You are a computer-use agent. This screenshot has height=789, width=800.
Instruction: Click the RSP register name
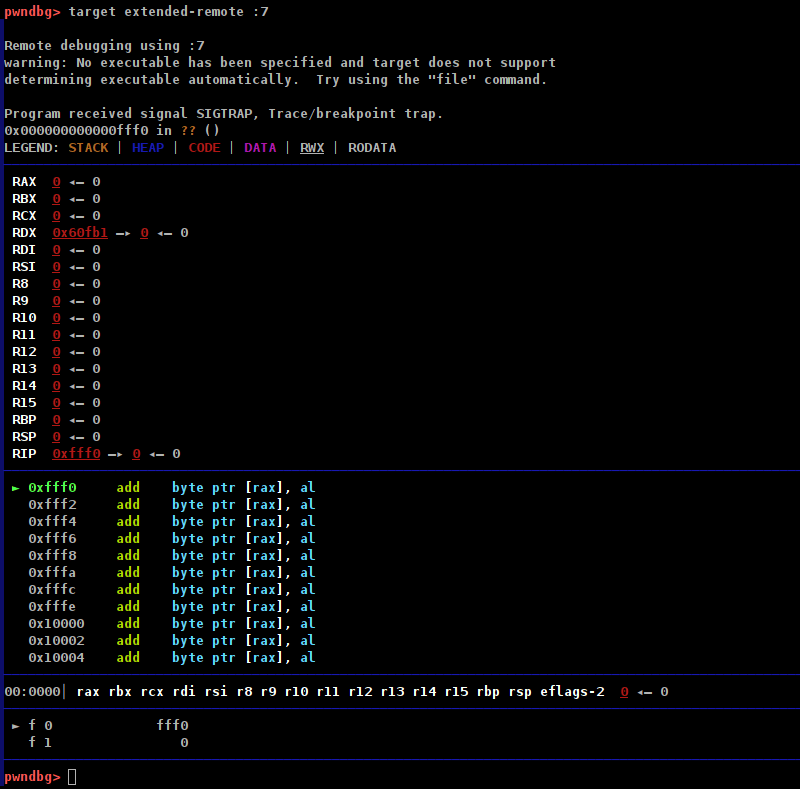[x=24, y=437]
